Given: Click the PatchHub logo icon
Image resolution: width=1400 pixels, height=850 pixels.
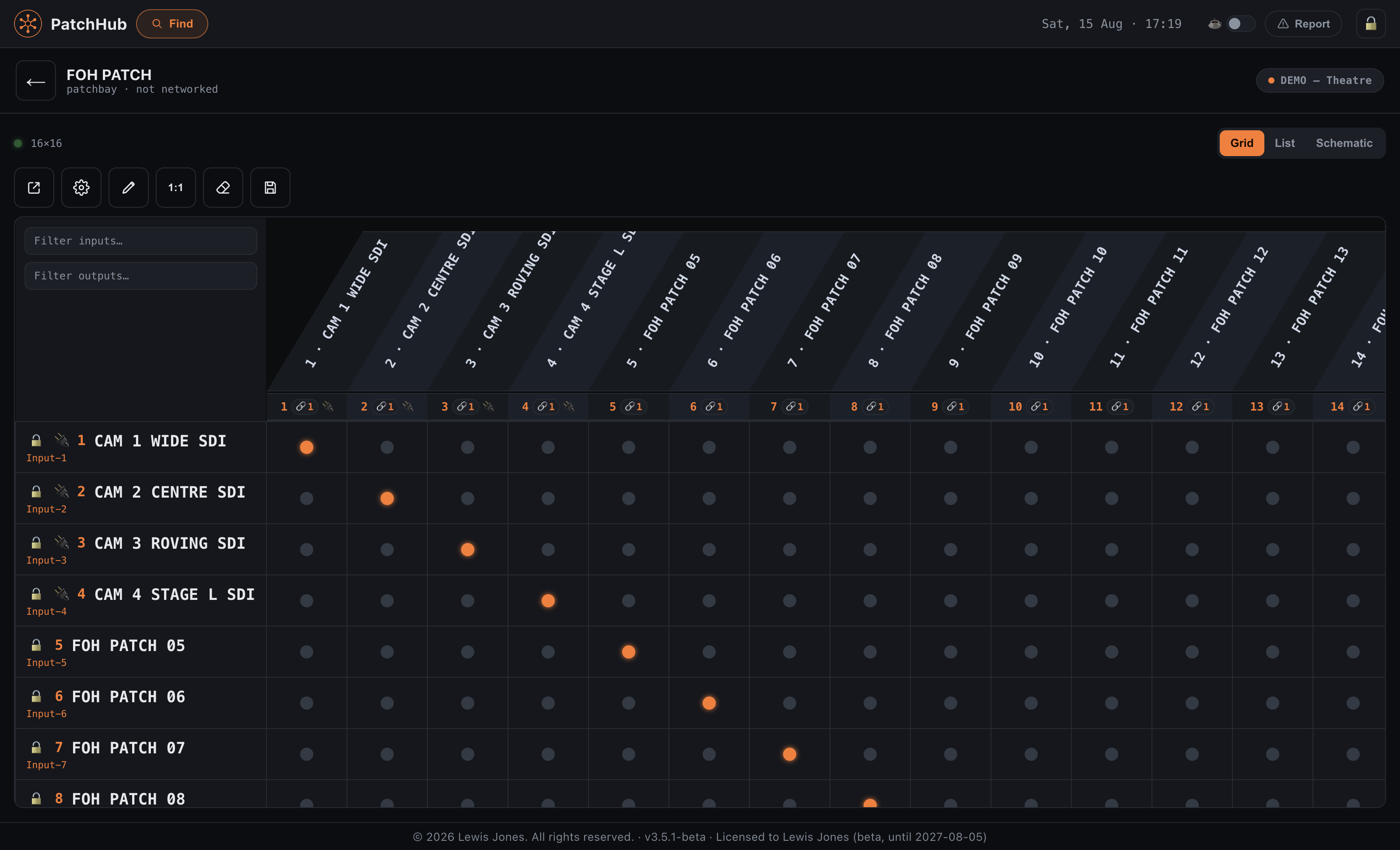Looking at the screenshot, I should pyautogui.click(x=28, y=24).
